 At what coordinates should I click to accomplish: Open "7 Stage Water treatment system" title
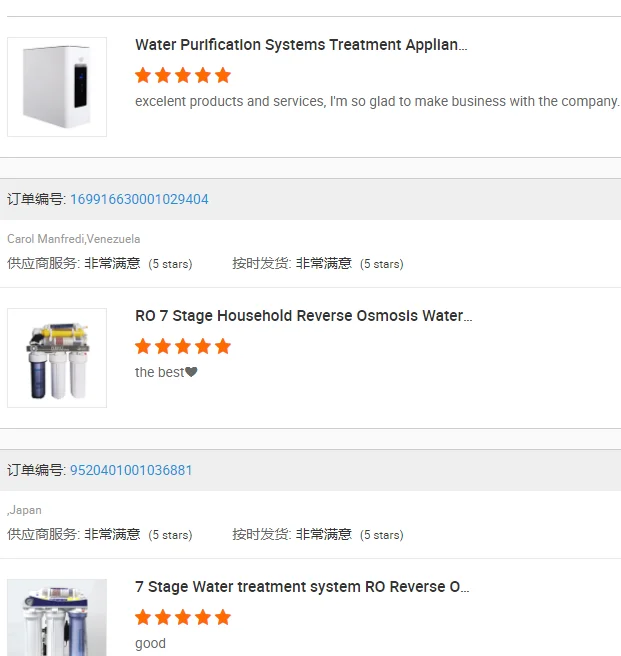(302, 587)
